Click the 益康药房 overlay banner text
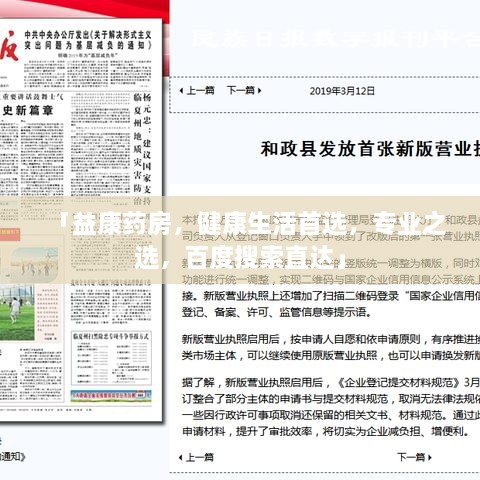This screenshot has height=480, width=480. (x=252, y=240)
